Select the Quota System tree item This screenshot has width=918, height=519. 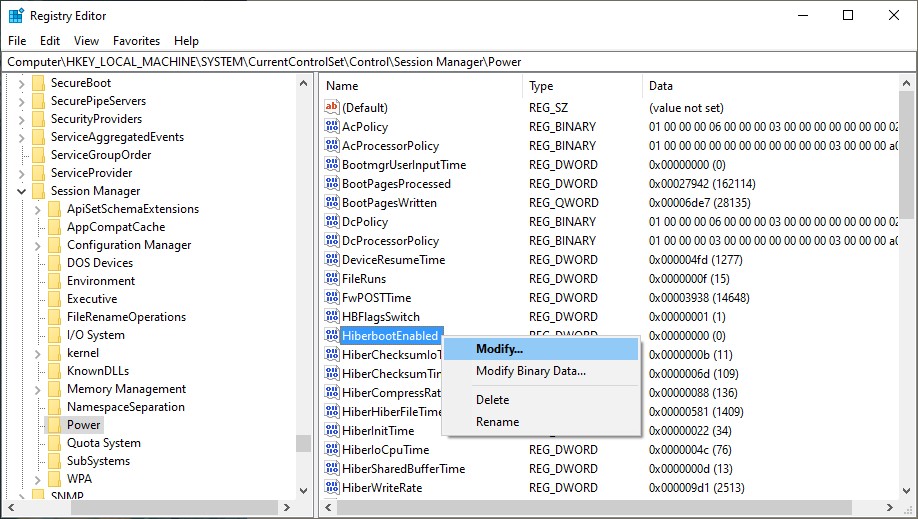(104, 443)
